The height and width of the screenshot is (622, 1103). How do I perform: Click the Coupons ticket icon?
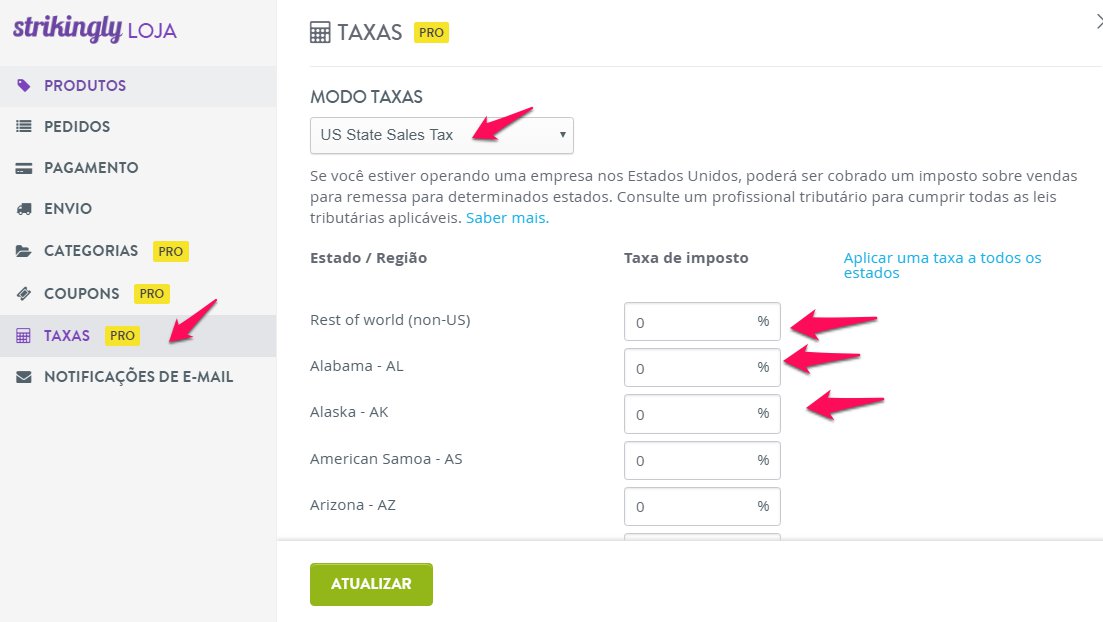tap(24, 293)
